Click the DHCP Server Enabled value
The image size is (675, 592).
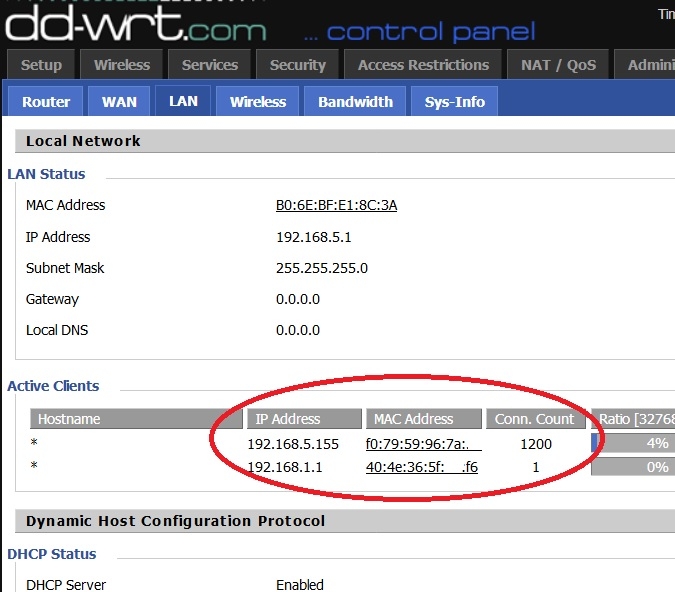point(300,585)
